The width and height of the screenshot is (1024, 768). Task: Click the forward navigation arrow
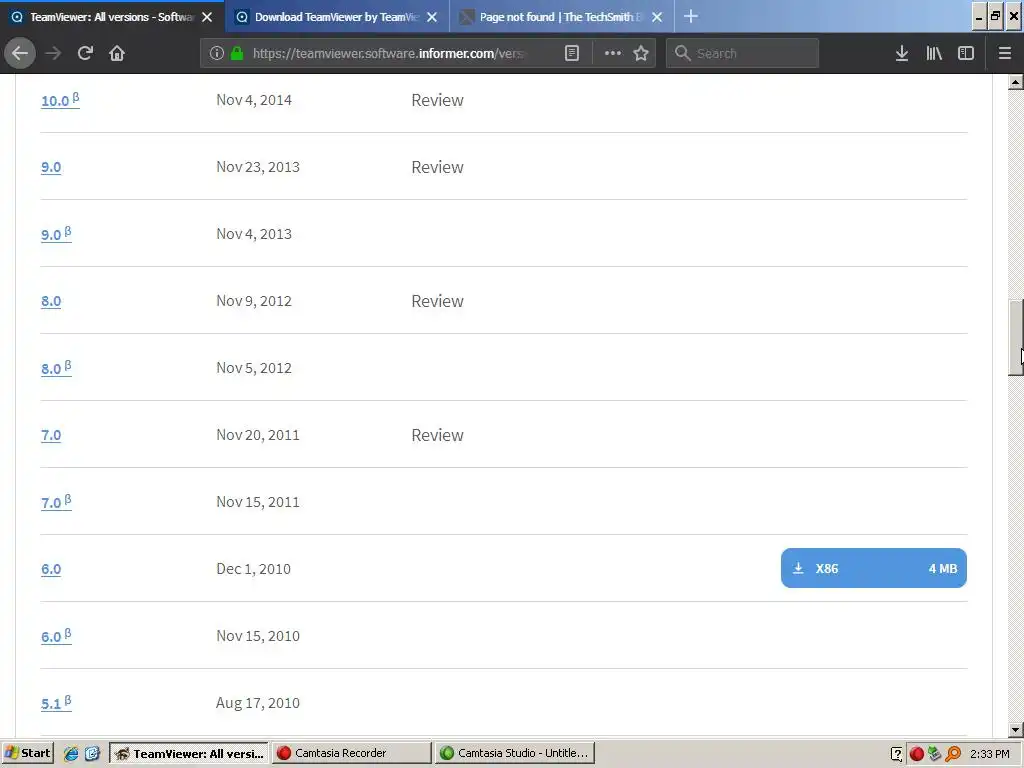(x=53, y=53)
